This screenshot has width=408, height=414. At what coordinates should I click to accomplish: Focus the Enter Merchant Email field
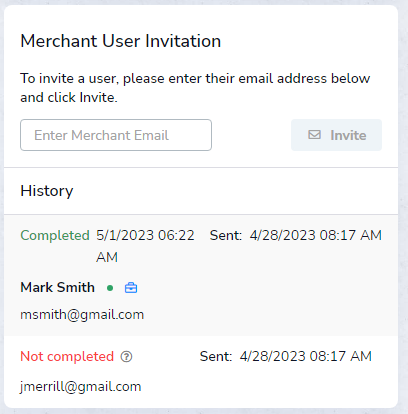coord(116,135)
